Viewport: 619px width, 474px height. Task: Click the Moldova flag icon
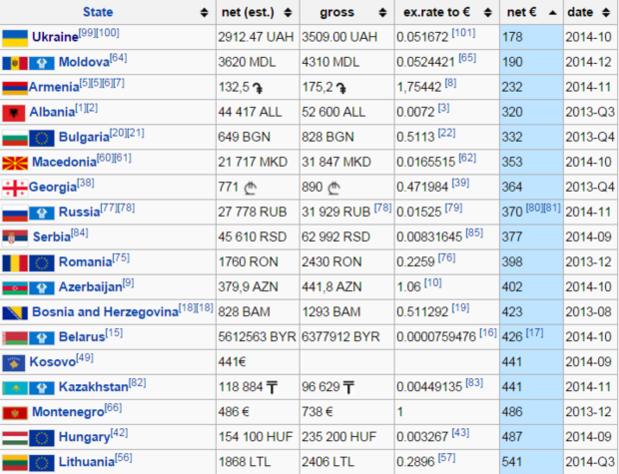[x=15, y=63]
